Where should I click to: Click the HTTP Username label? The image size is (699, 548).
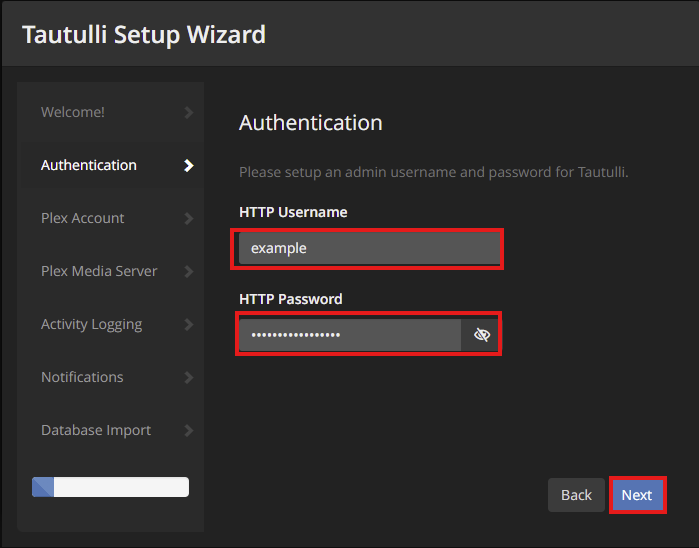click(293, 212)
